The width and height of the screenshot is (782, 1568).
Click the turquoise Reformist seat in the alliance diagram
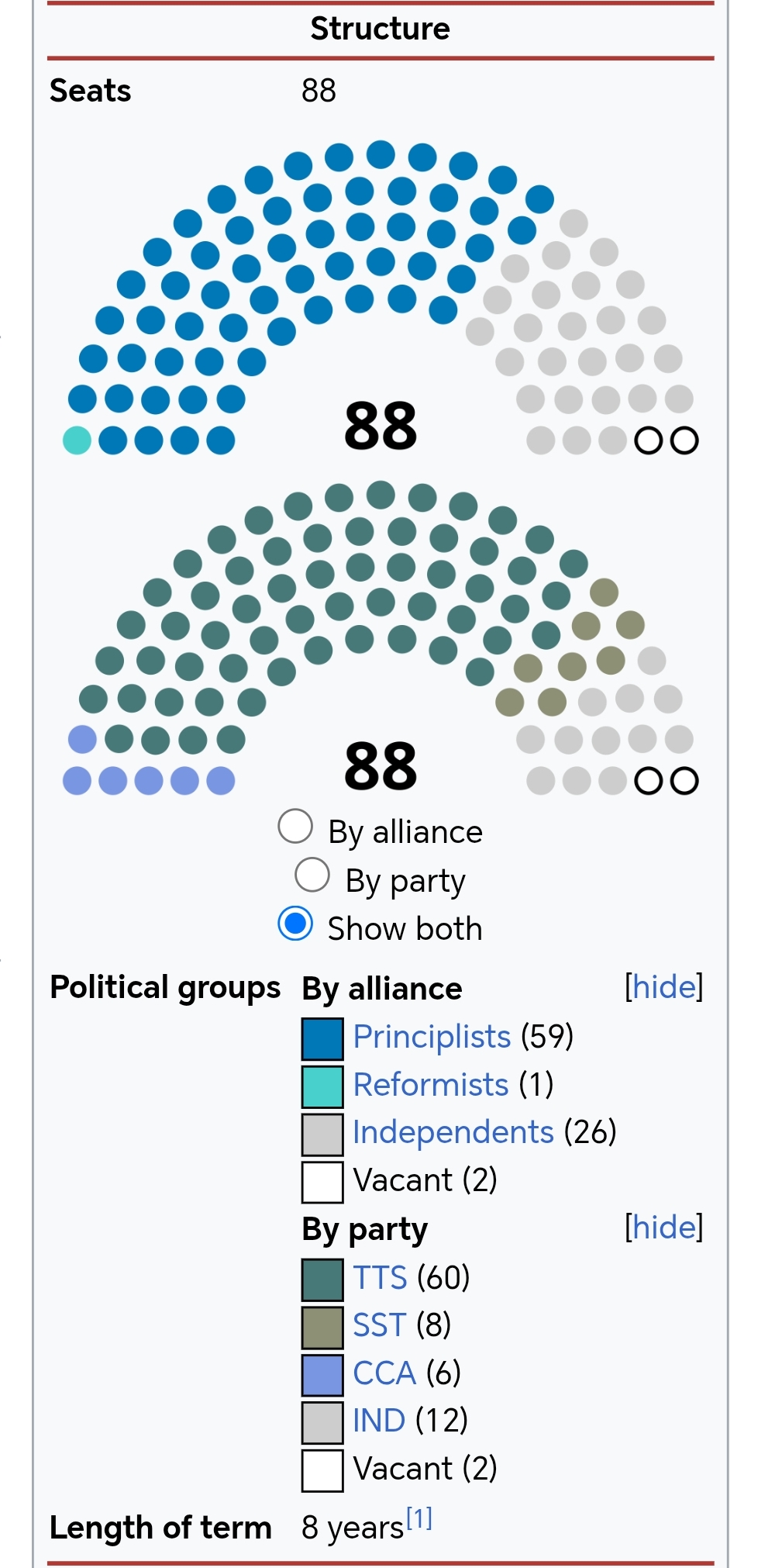77,440
